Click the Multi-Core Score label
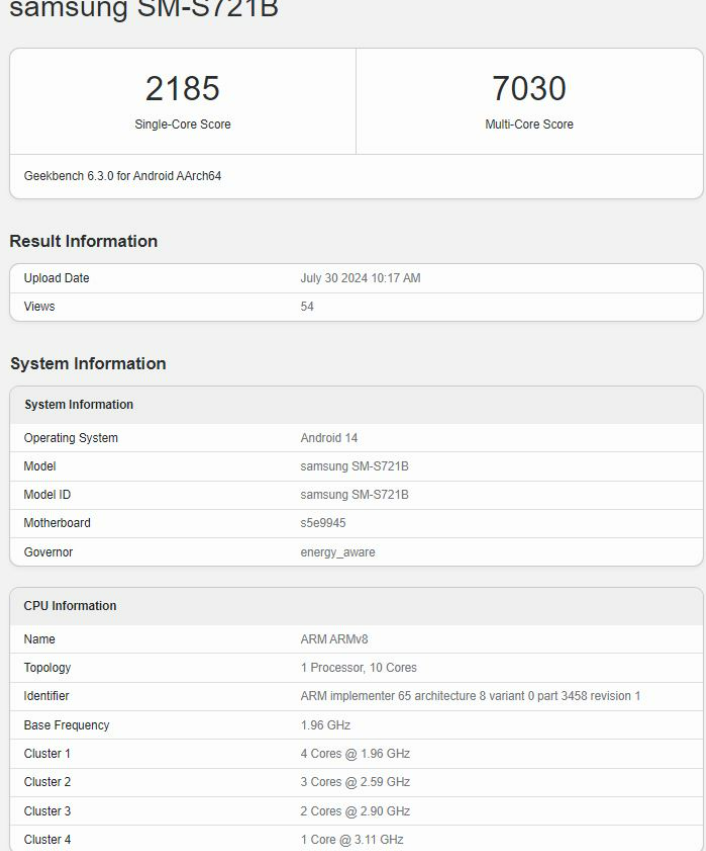706x851 pixels. [529, 124]
